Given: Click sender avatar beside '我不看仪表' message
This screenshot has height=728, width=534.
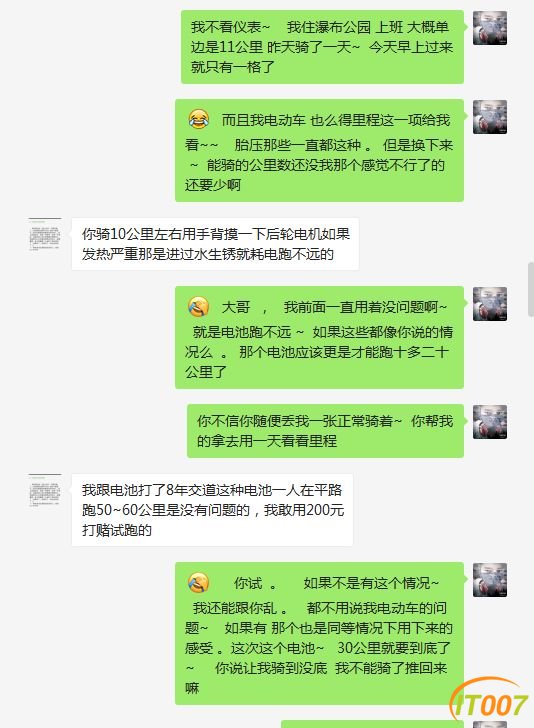Looking at the screenshot, I should point(489,28).
